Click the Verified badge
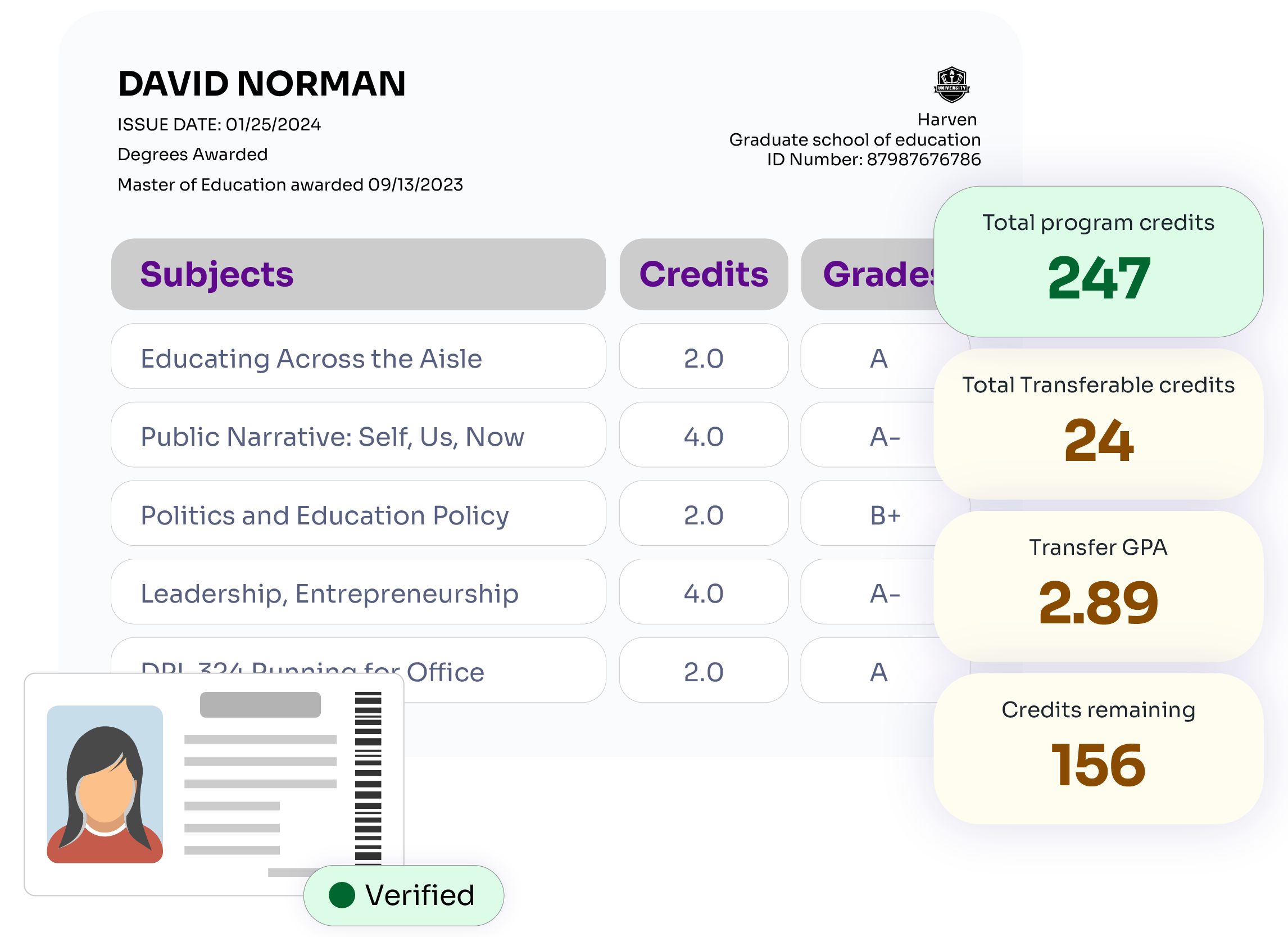This screenshot has width=1288, height=937. click(x=404, y=895)
